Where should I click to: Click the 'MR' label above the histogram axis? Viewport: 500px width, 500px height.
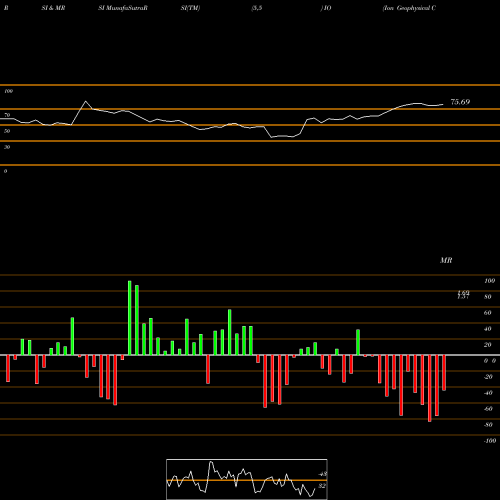coord(446,260)
